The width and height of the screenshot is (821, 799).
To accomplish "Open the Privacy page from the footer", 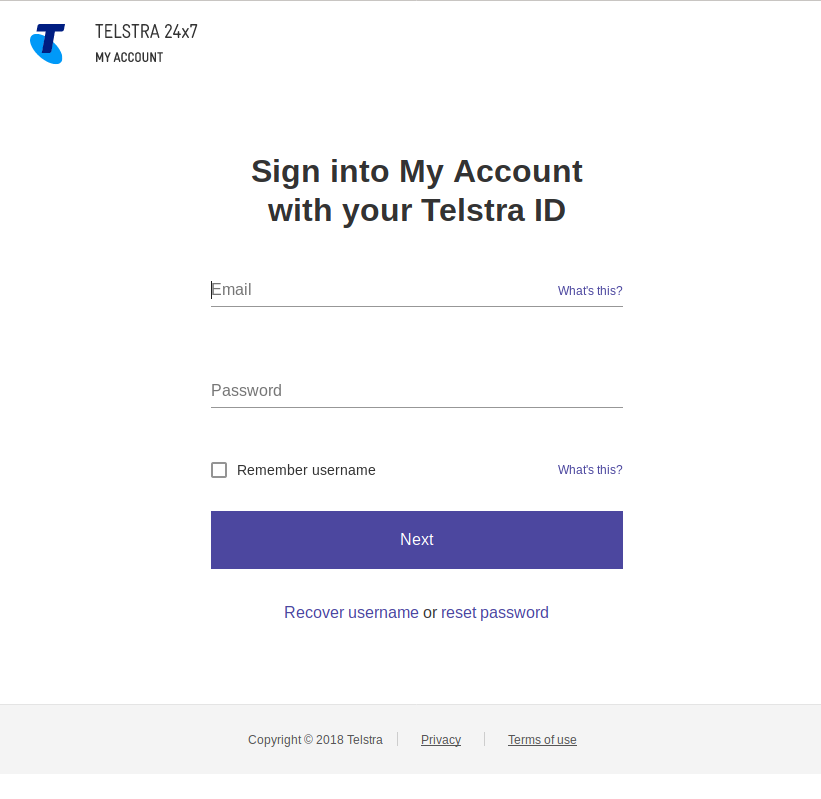I will 440,739.
